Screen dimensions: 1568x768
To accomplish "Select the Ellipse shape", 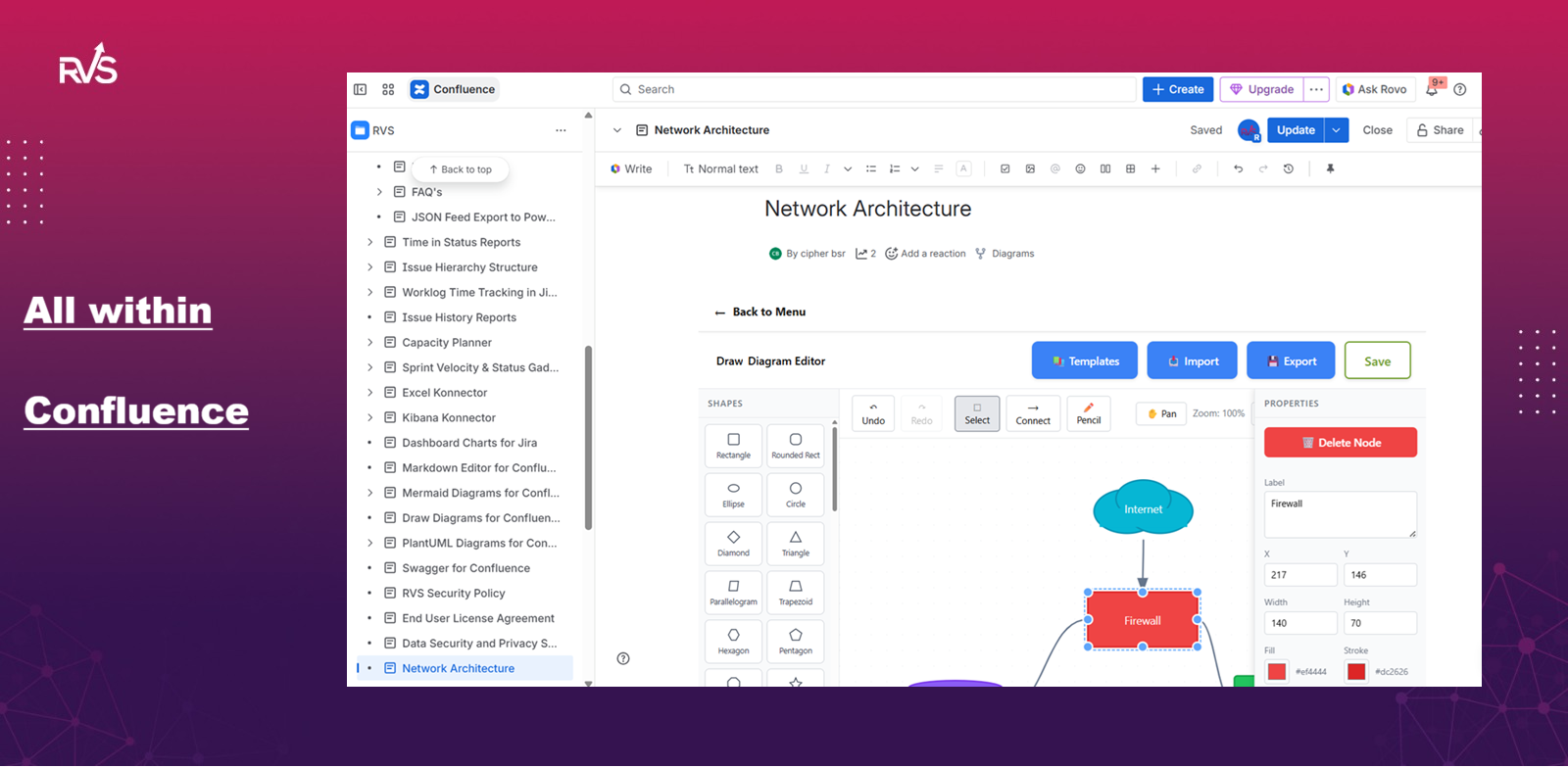I will (x=733, y=495).
